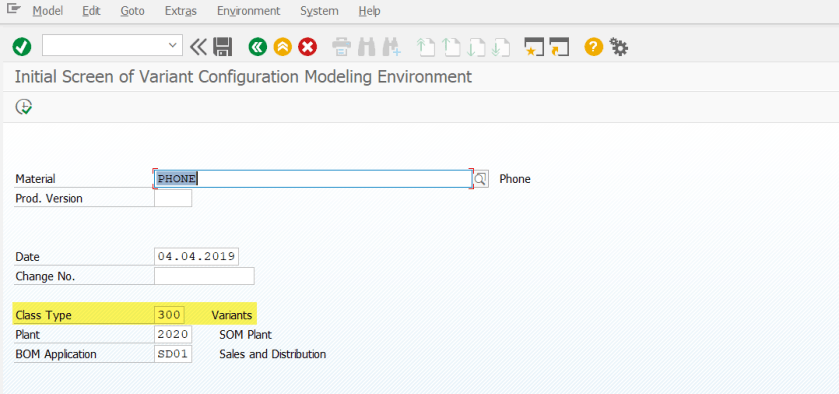Click the 'Material' field label
Viewport: 839px width, 394px height.
coord(35,179)
